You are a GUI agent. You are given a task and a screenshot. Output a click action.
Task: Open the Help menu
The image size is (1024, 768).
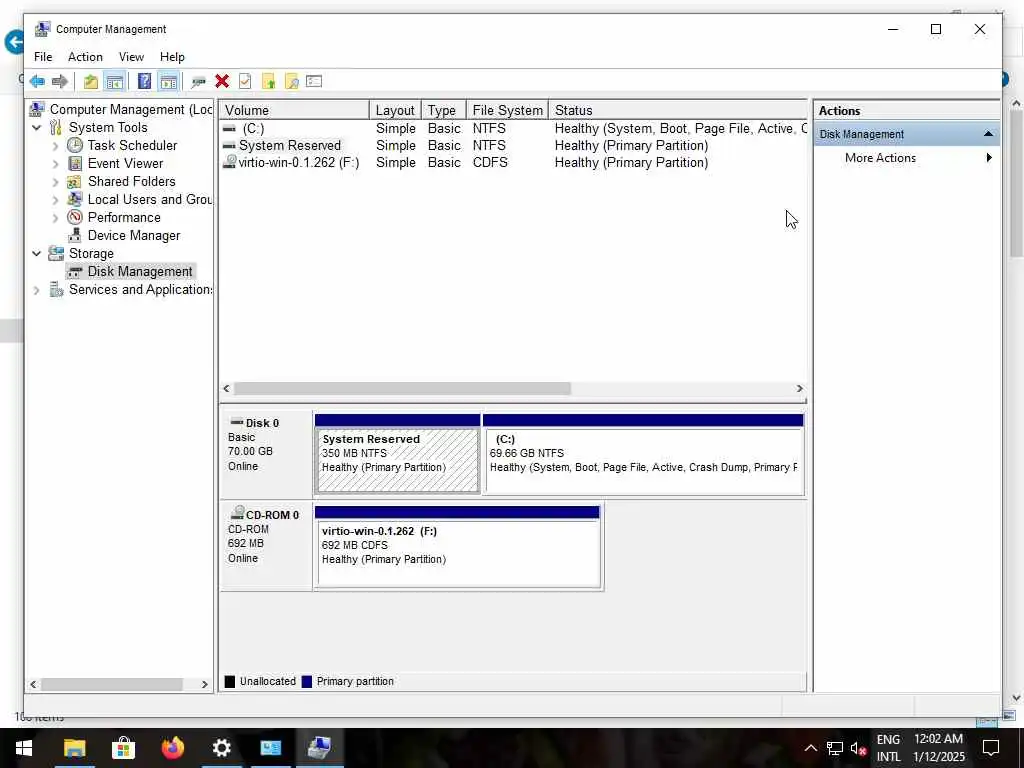[x=172, y=57]
